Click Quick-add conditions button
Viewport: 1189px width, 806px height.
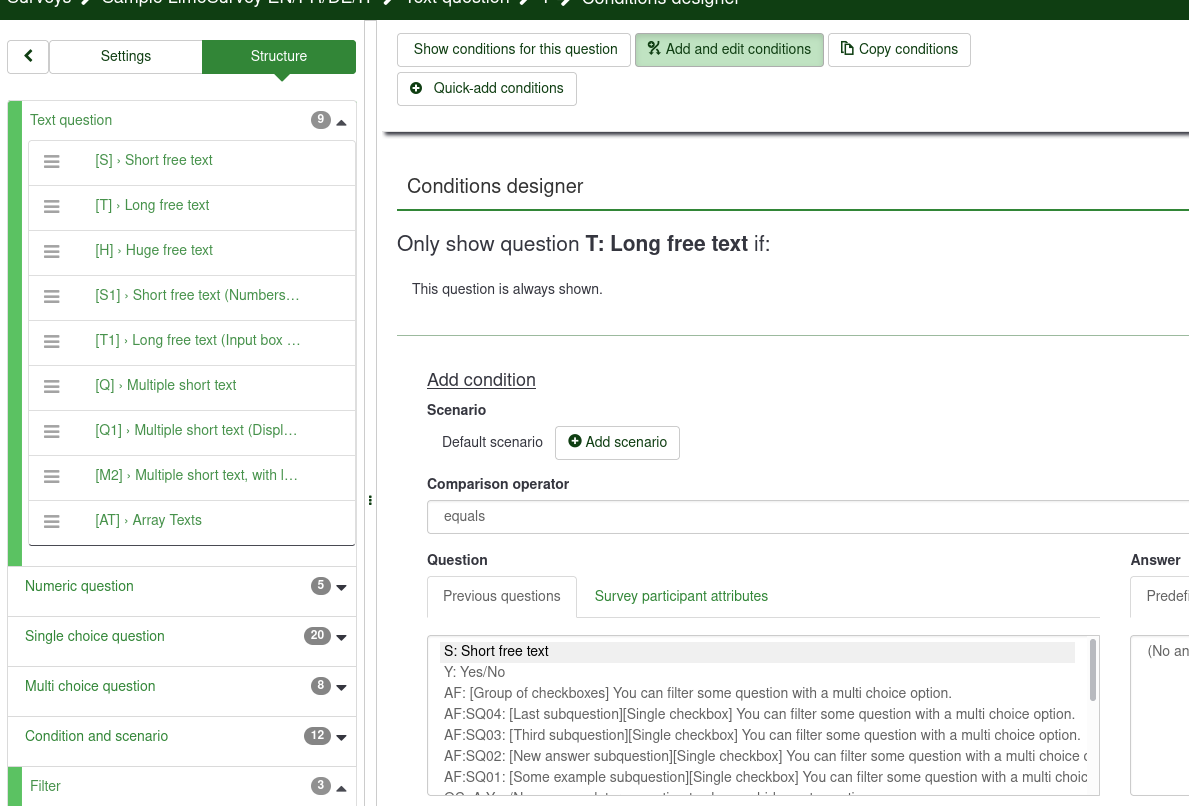pos(487,89)
